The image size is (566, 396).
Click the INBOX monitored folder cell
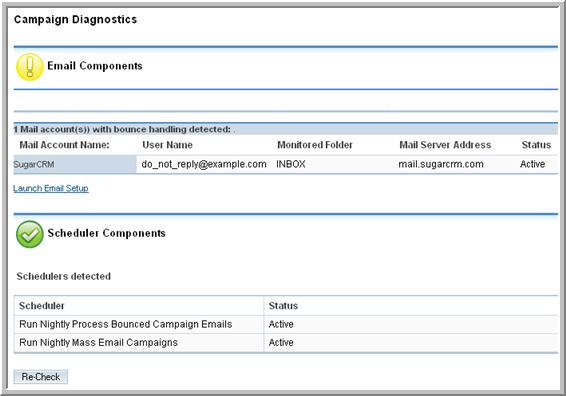pos(291,164)
